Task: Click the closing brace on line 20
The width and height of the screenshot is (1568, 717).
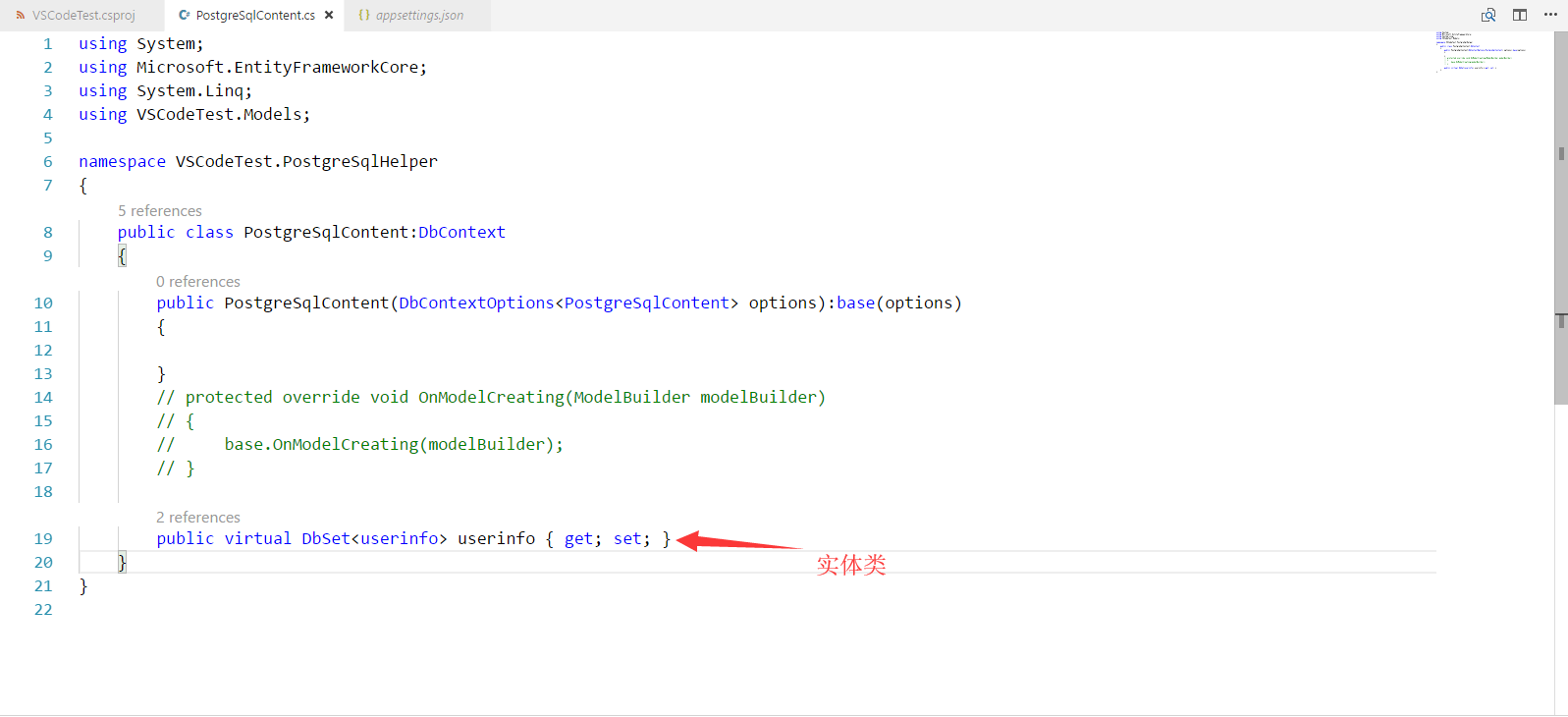Action: coord(122,563)
